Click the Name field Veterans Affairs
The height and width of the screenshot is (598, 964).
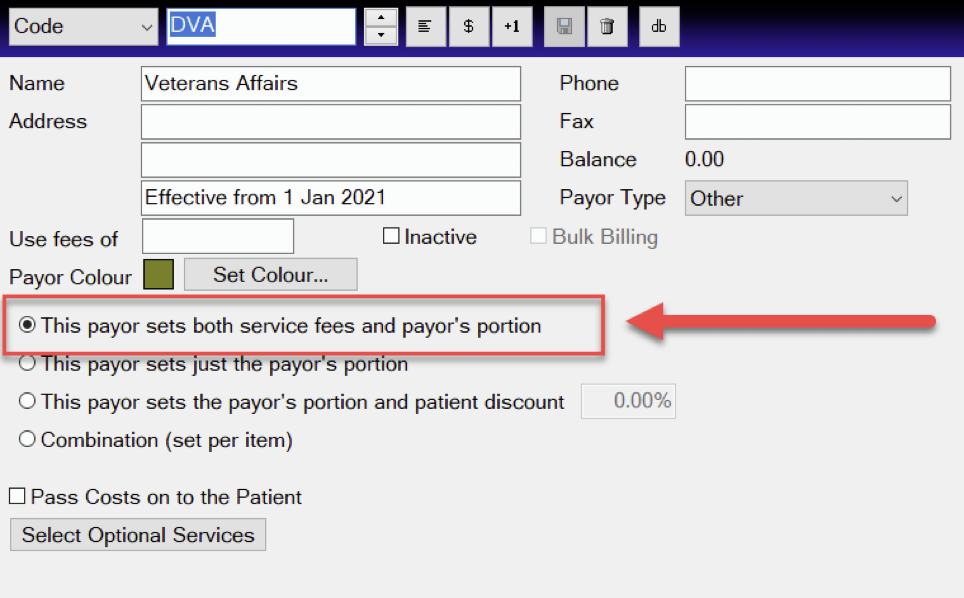[331, 84]
